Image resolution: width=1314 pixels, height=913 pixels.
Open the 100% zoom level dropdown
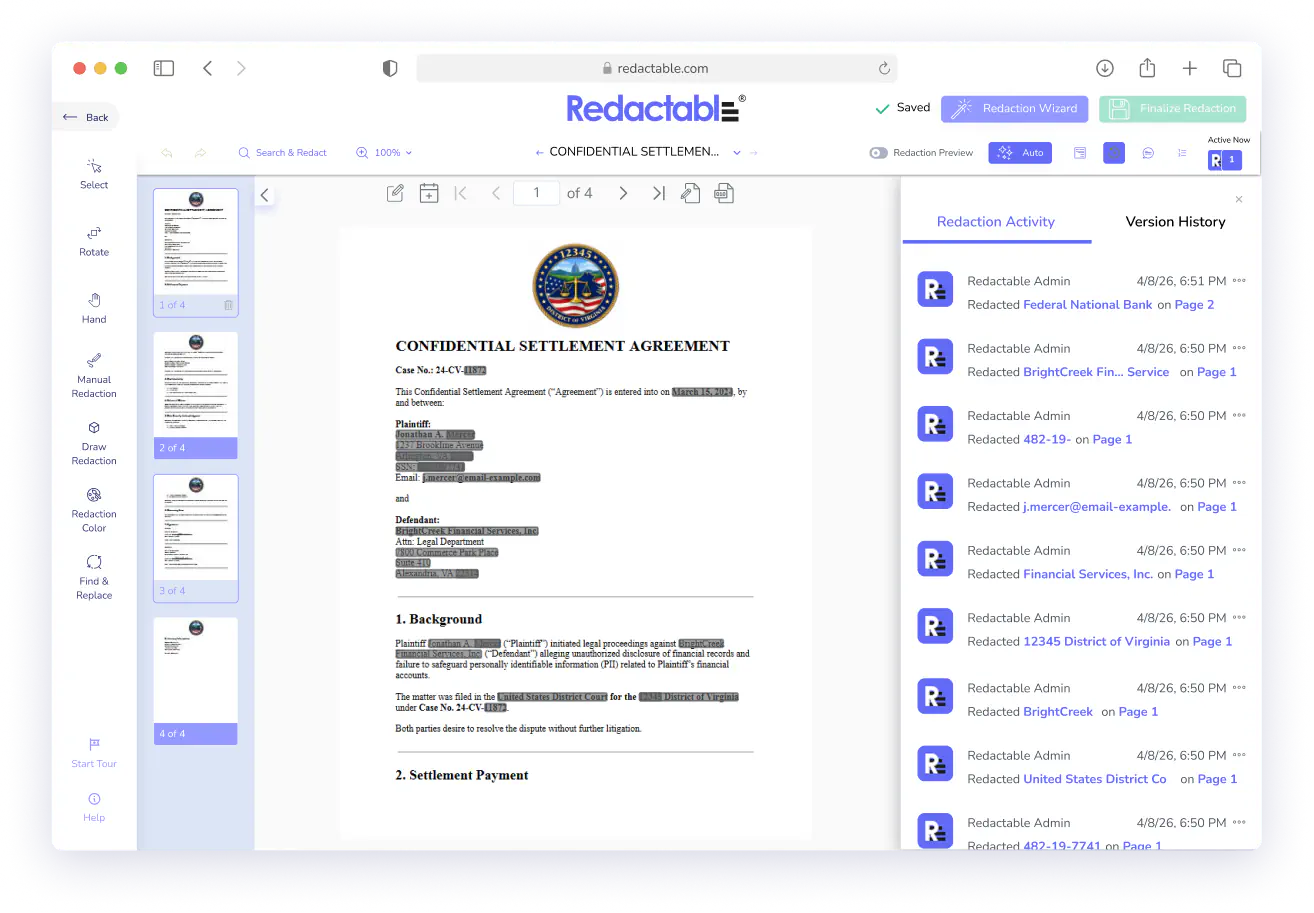(x=384, y=153)
